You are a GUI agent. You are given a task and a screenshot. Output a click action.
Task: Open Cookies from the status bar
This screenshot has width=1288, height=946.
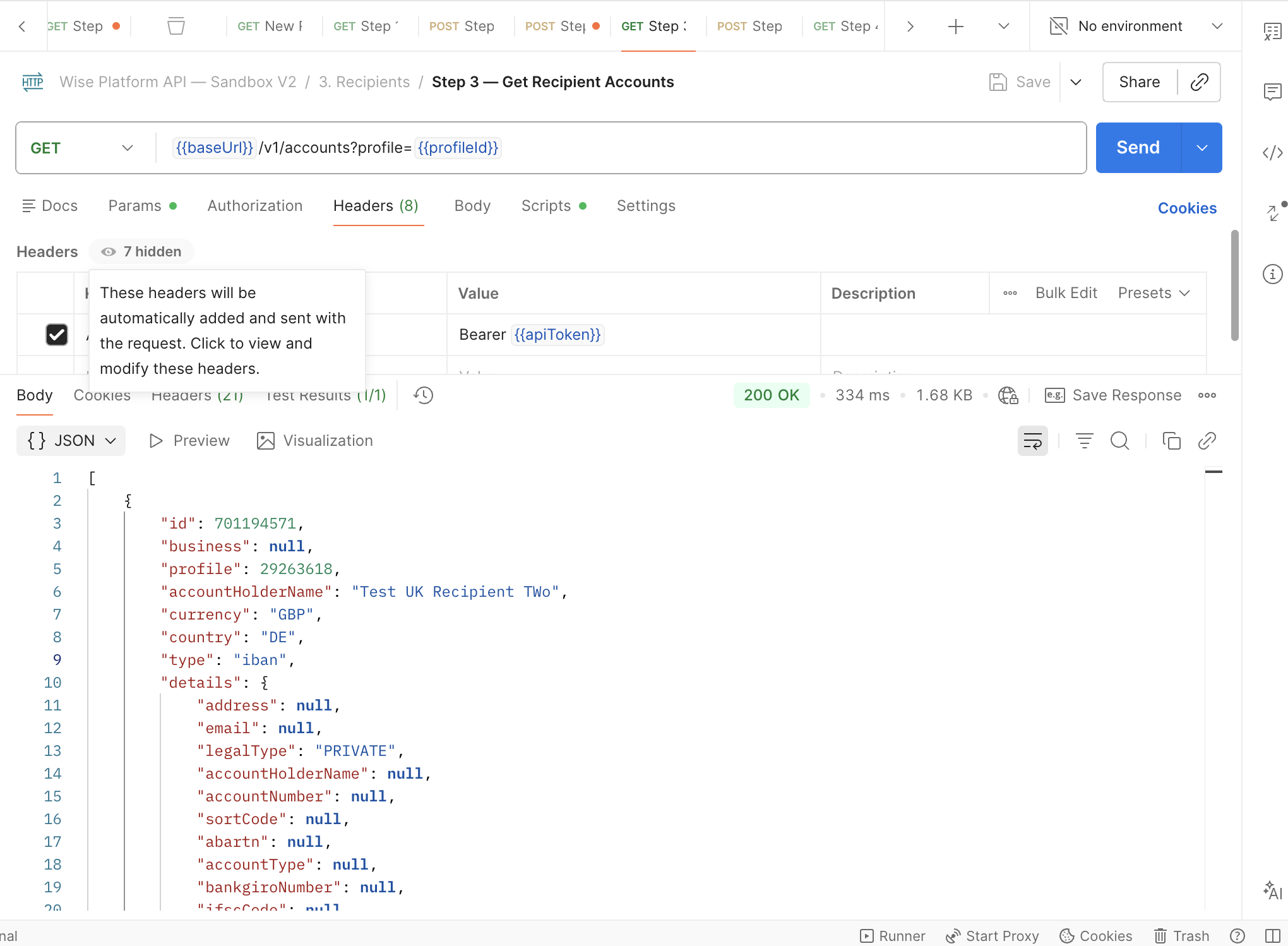(x=1096, y=936)
